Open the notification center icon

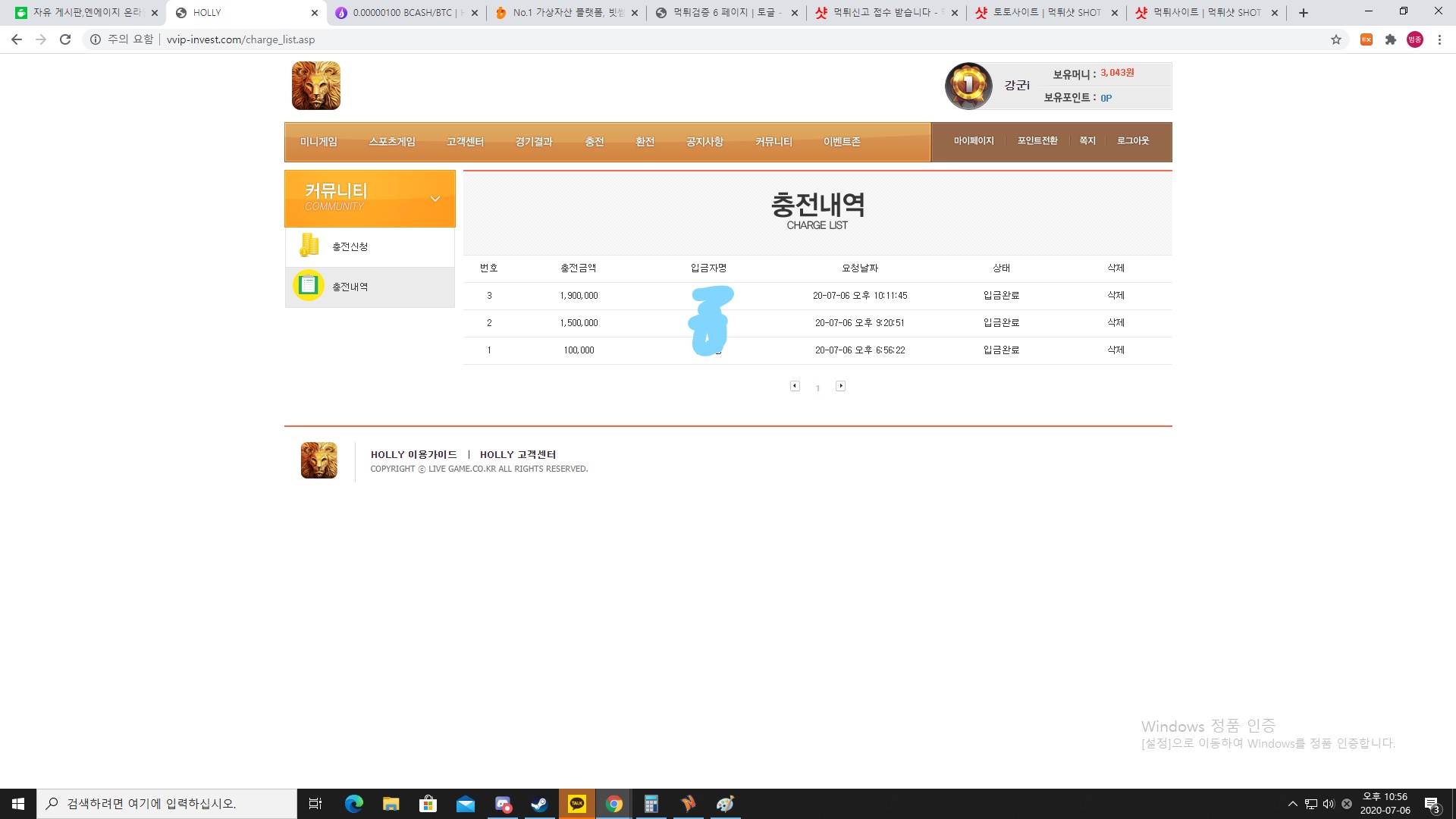(1432, 804)
